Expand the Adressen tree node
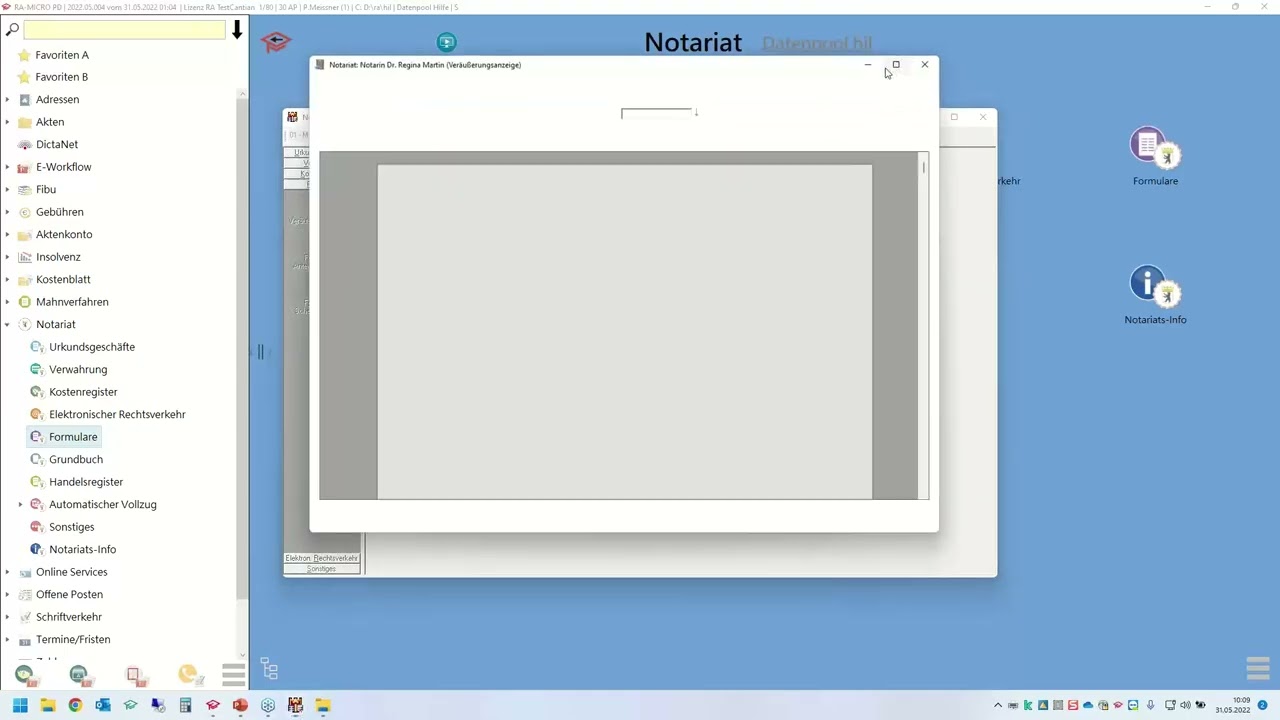The height and width of the screenshot is (720, 1280). pyautogui.click(x=7, y=99)
